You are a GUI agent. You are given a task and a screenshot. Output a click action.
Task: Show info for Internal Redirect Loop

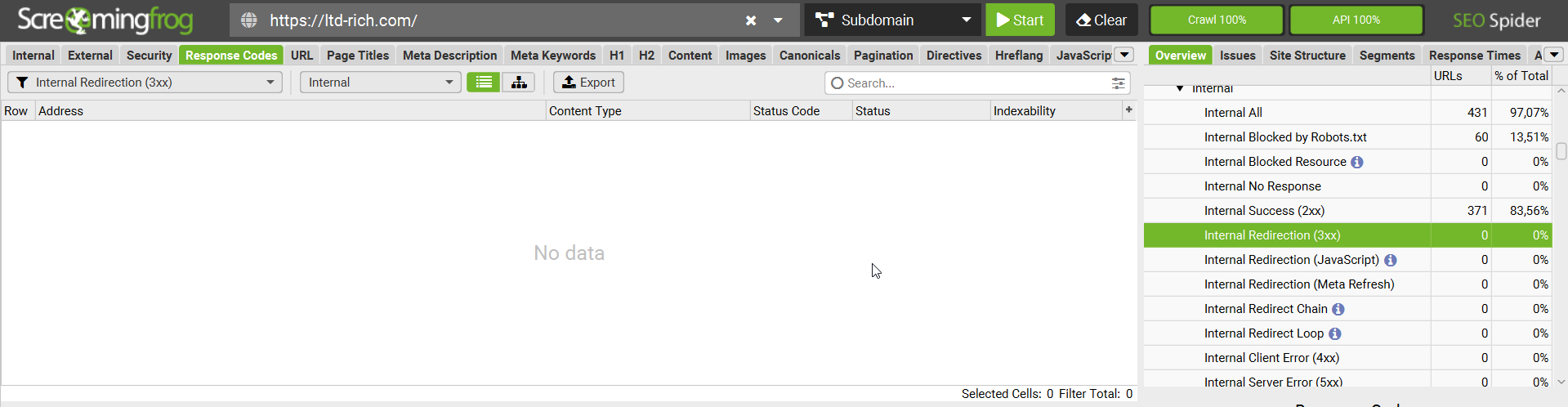(x=1334, y=333)
